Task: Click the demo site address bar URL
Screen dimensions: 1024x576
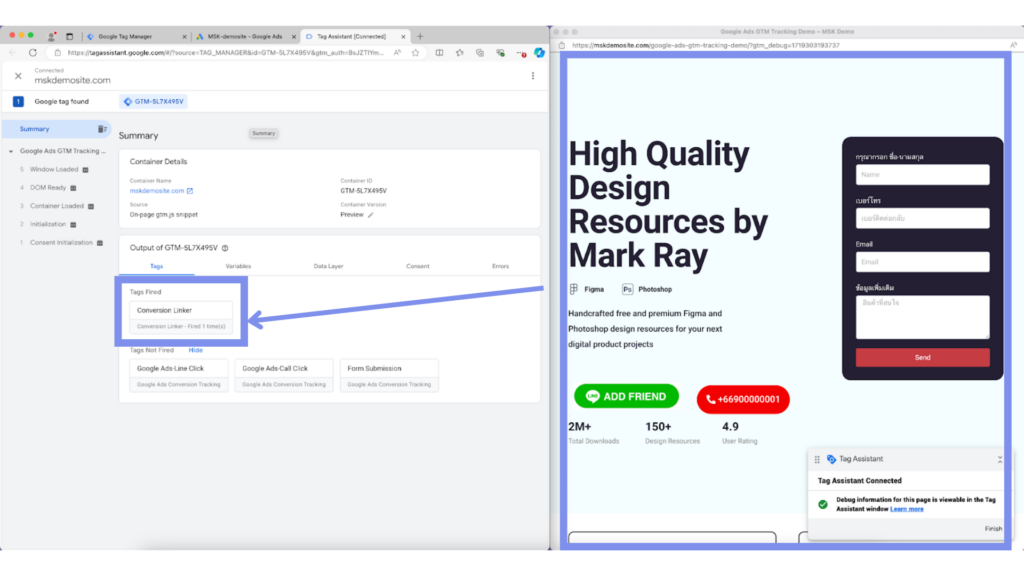Action: pyautogui.click(x=706, y=46)
